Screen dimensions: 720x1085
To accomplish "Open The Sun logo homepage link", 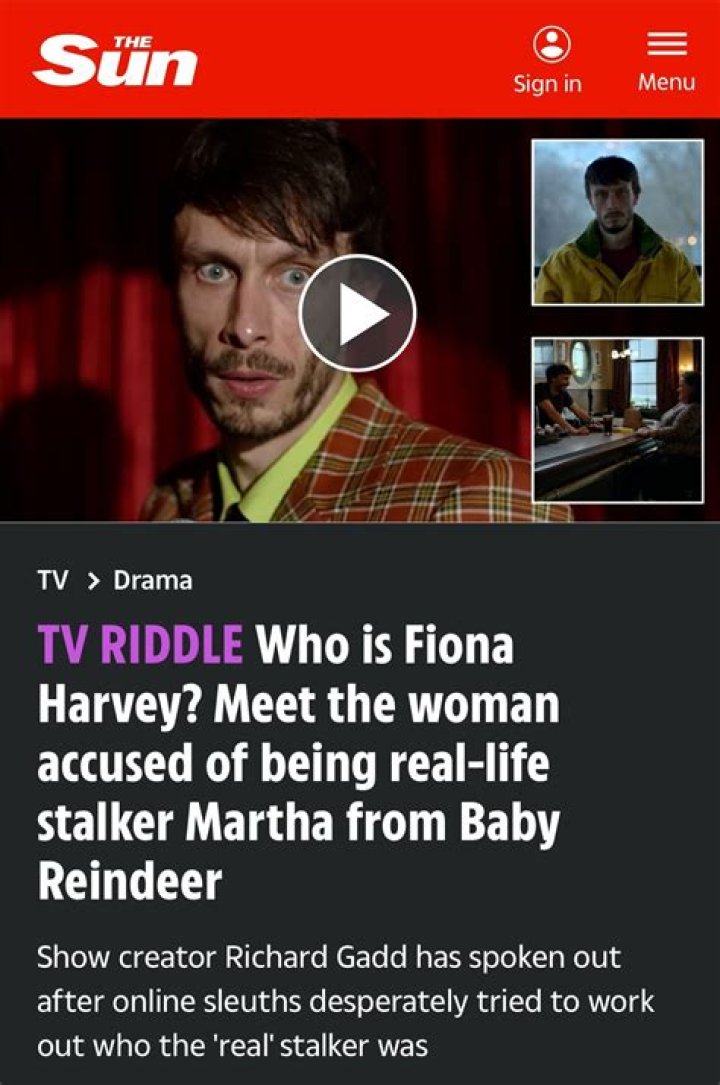I will point(115,61).
